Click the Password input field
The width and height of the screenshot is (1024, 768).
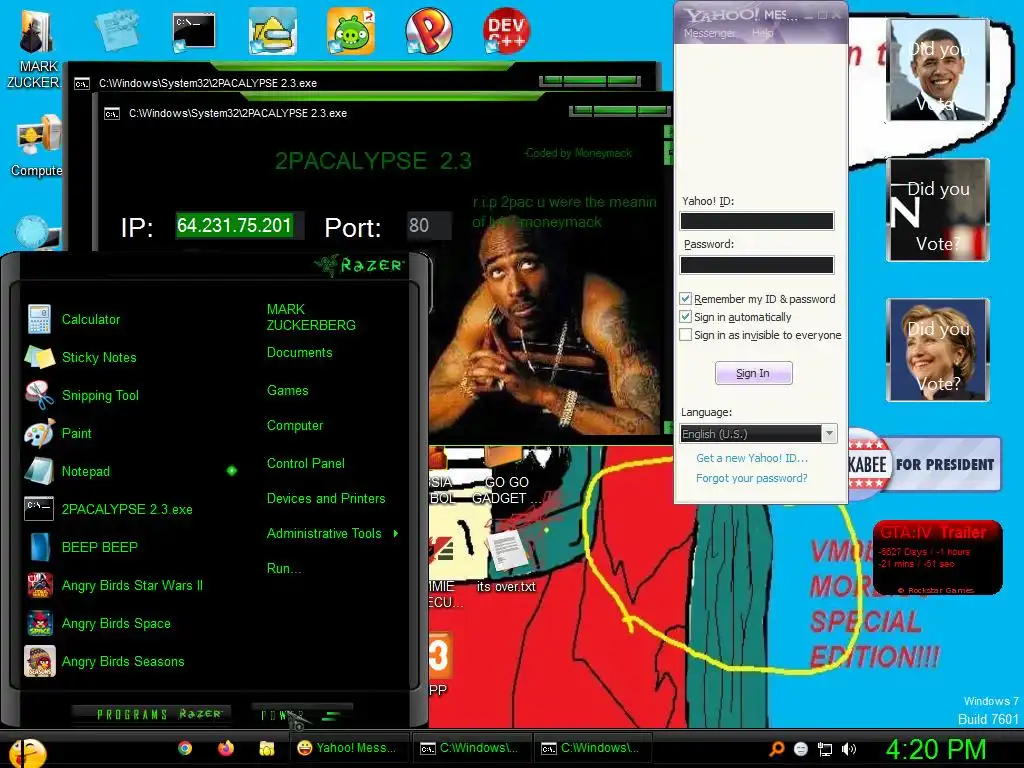click(757, 264)
